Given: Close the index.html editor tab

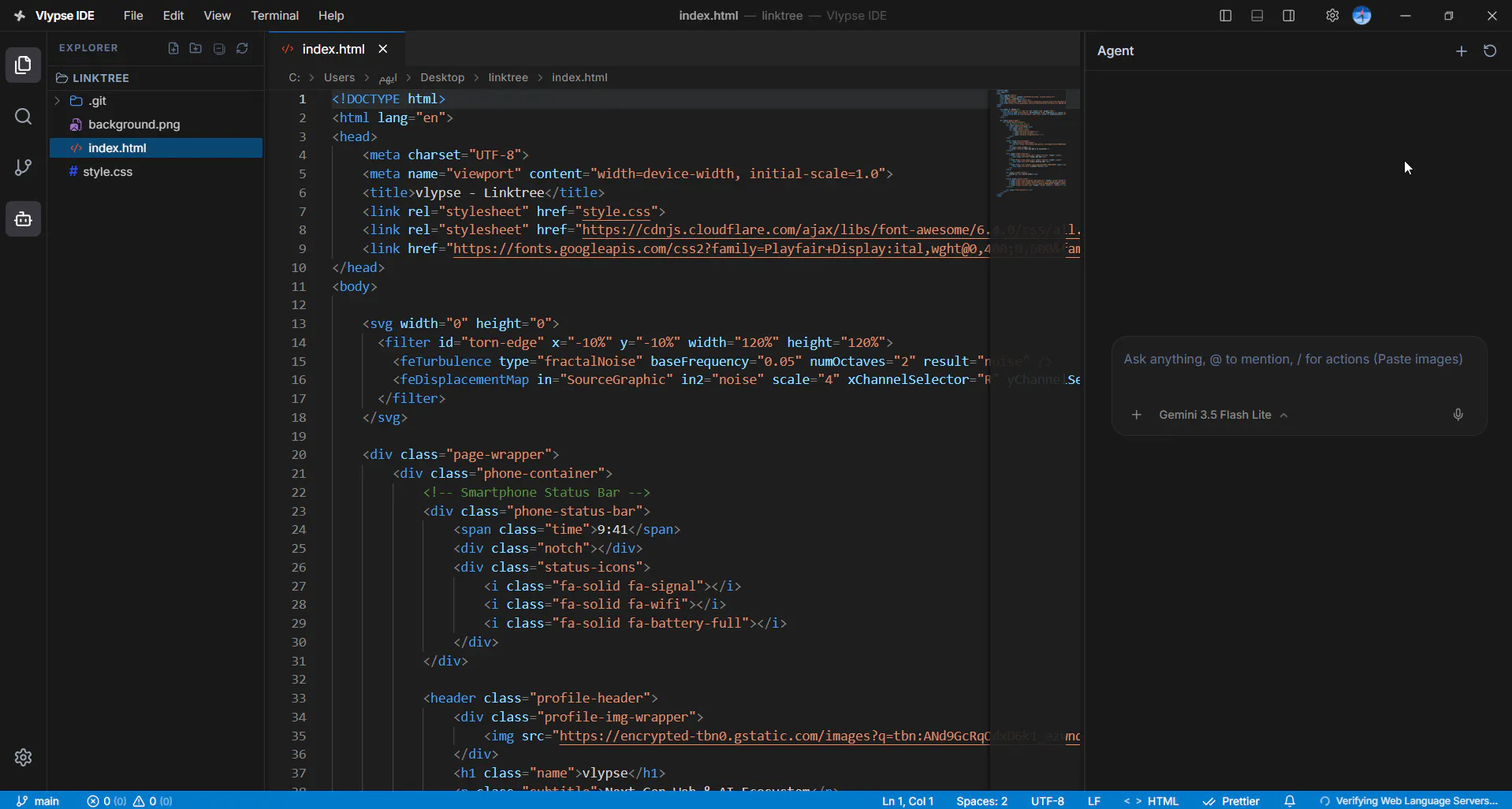Looking at the screenshot, I should [x=383, y=49].
